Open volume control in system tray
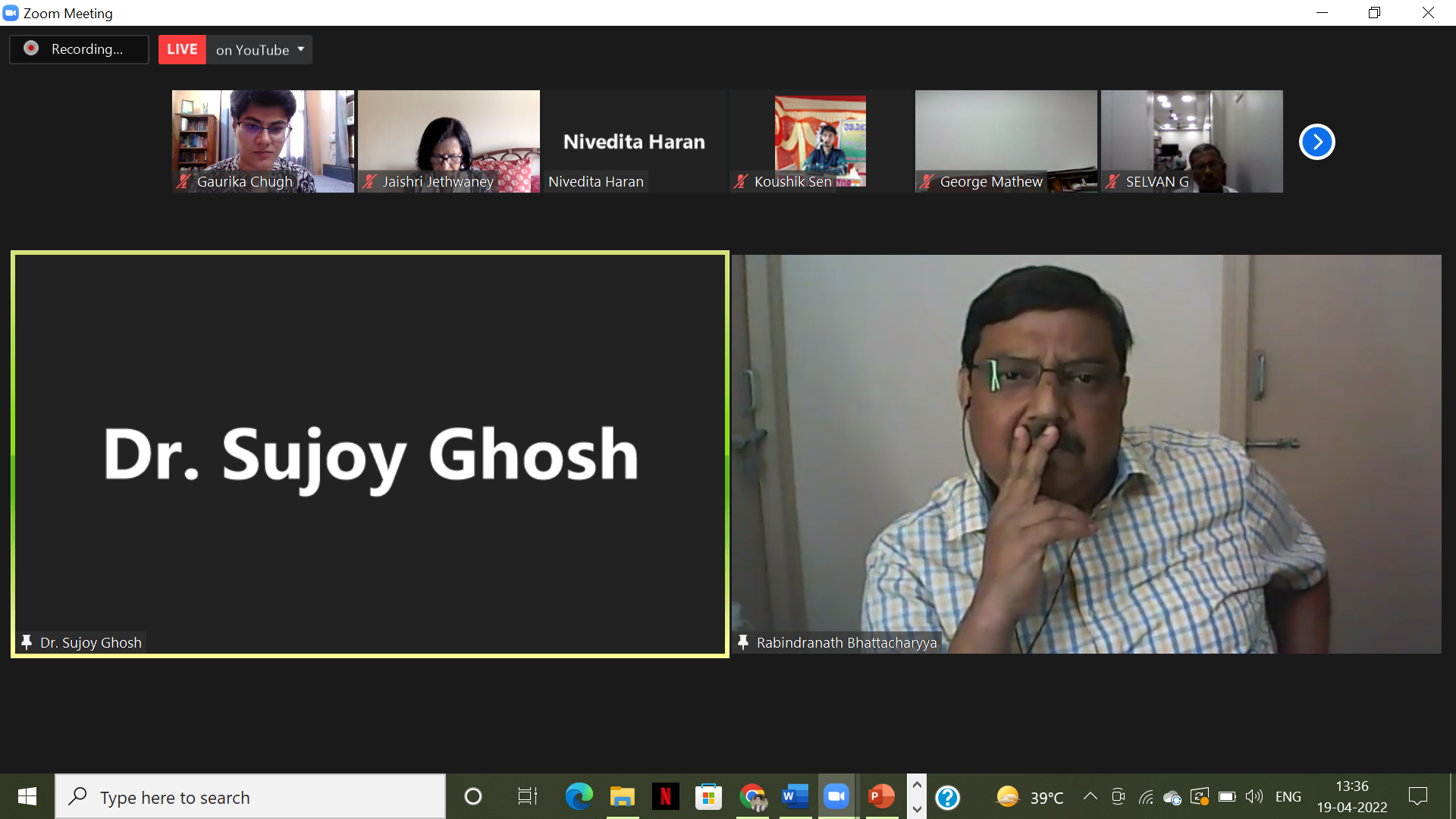The height and width of the screenshot is (819, 1456). point(1254,796)
